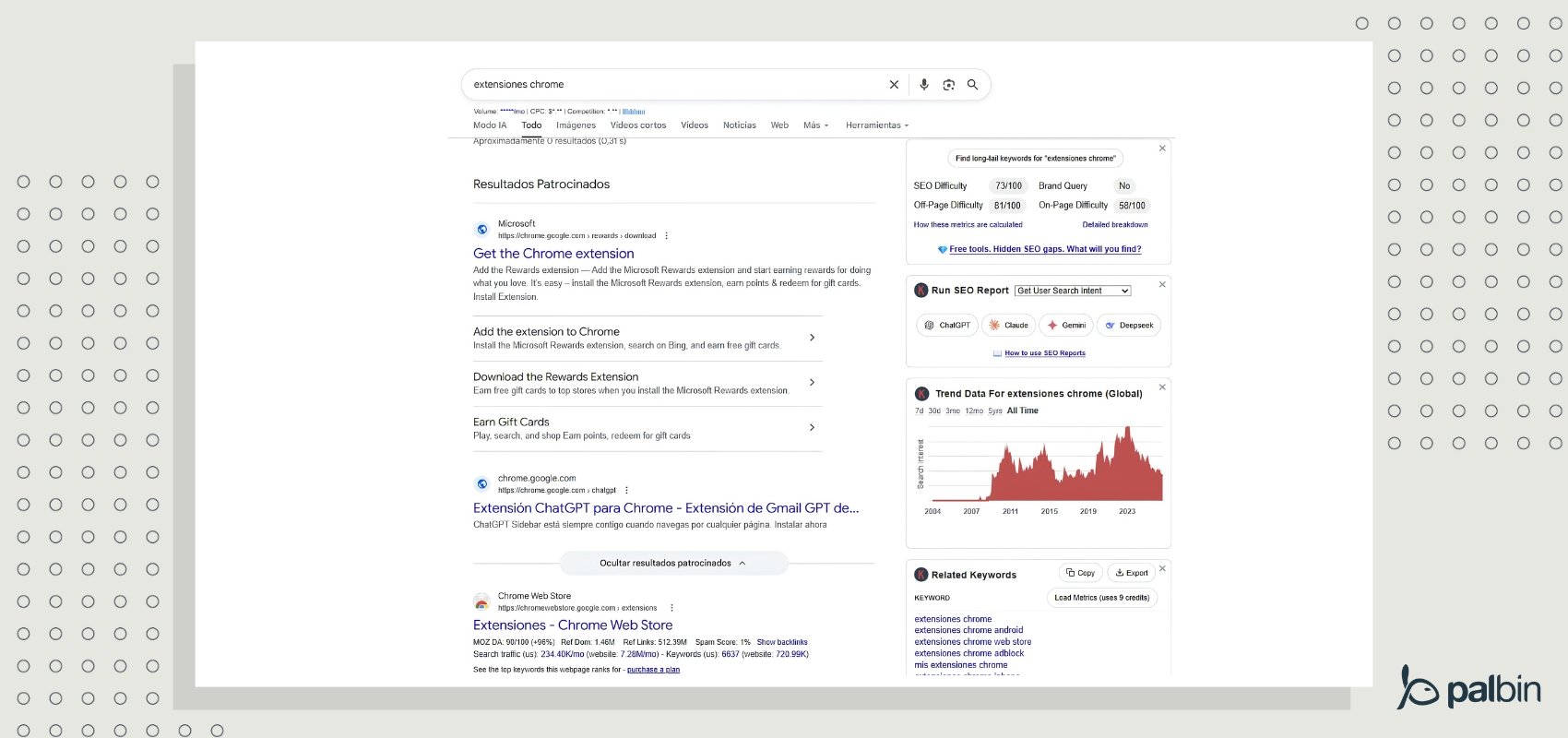Expand 'Add the extension to Chrome' chevron
1568x738 pixels.
coord(812,338)
